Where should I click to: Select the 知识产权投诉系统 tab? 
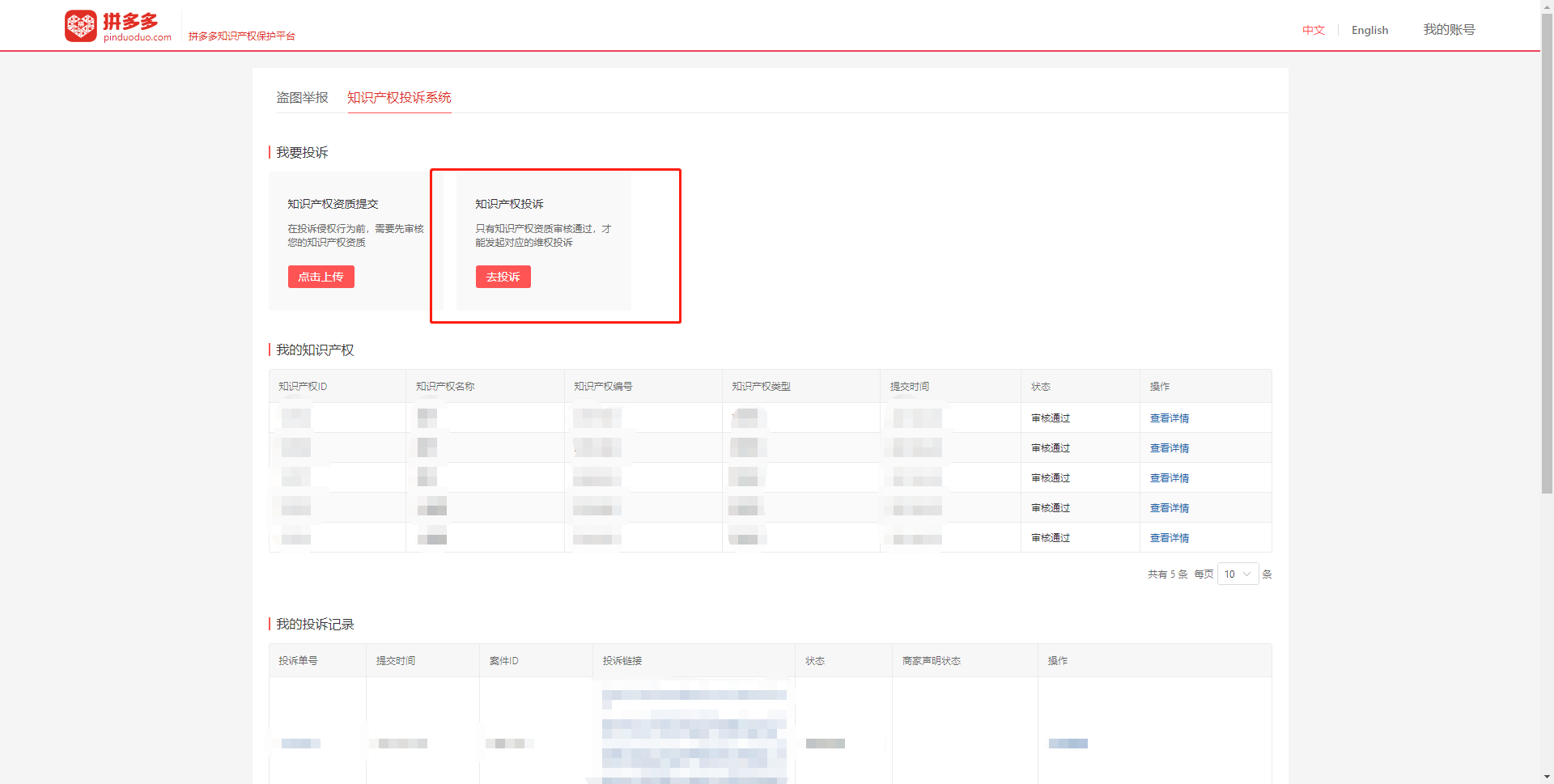pyautogui.click(x=399, y=97)
